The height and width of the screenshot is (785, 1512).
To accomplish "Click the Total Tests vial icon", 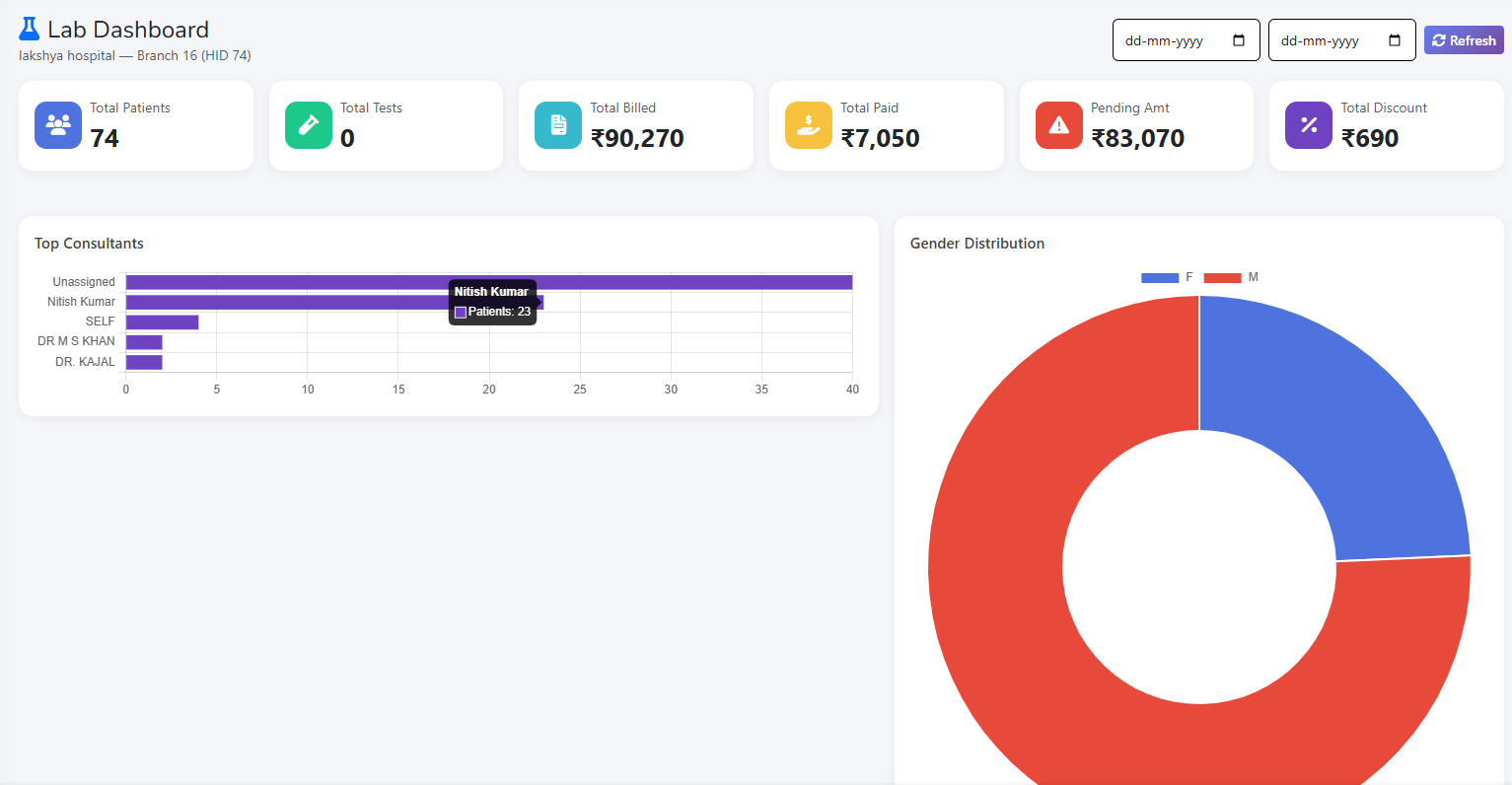I will click(309, 125).
